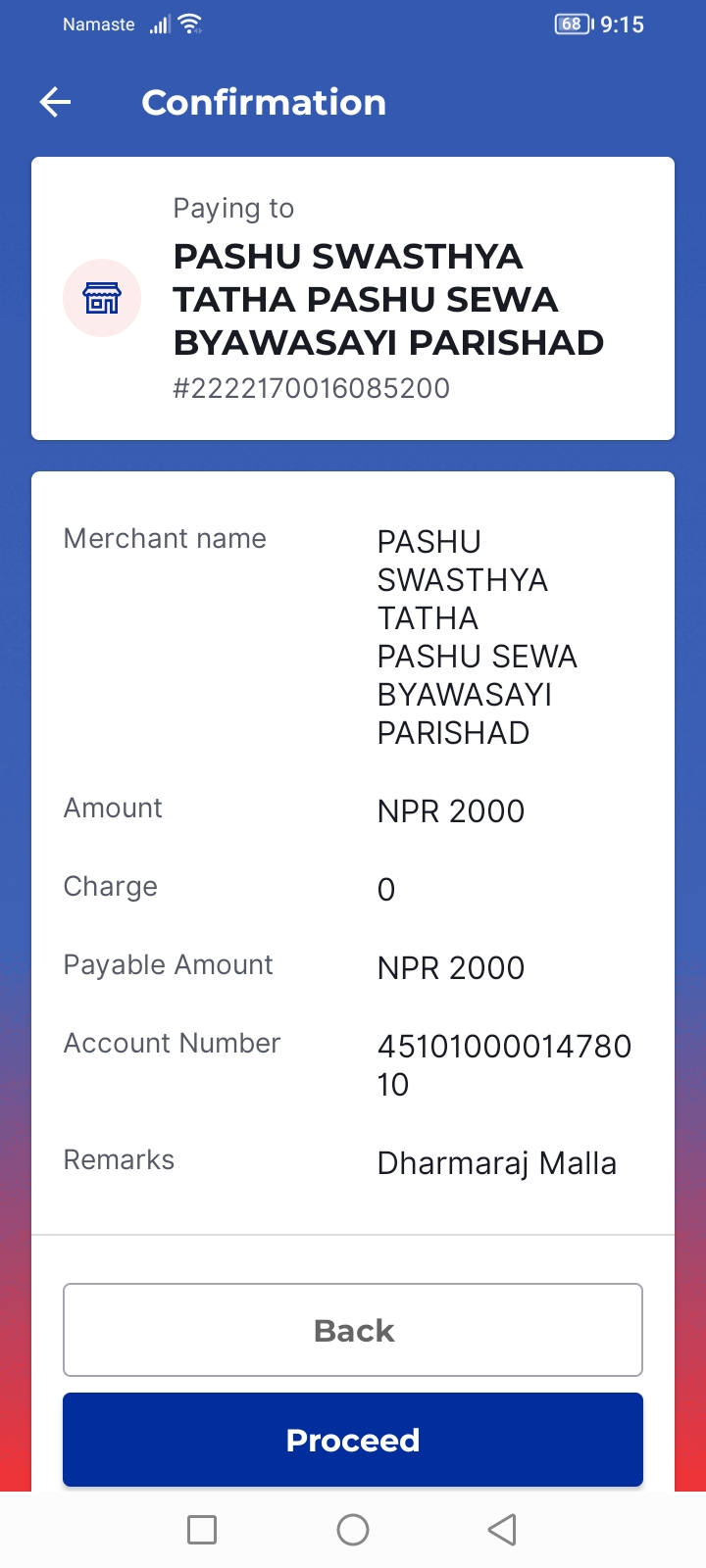Tap the Amount label row
Viewport: 706px width, 1568px height.
click(353, 809)
